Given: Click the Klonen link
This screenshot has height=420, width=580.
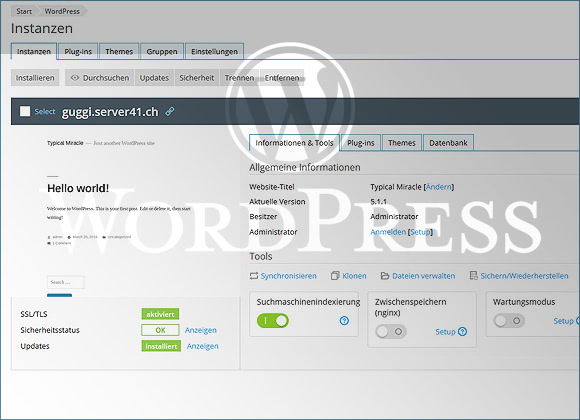Looking at the screenshot, I should (x=354, y=276).
